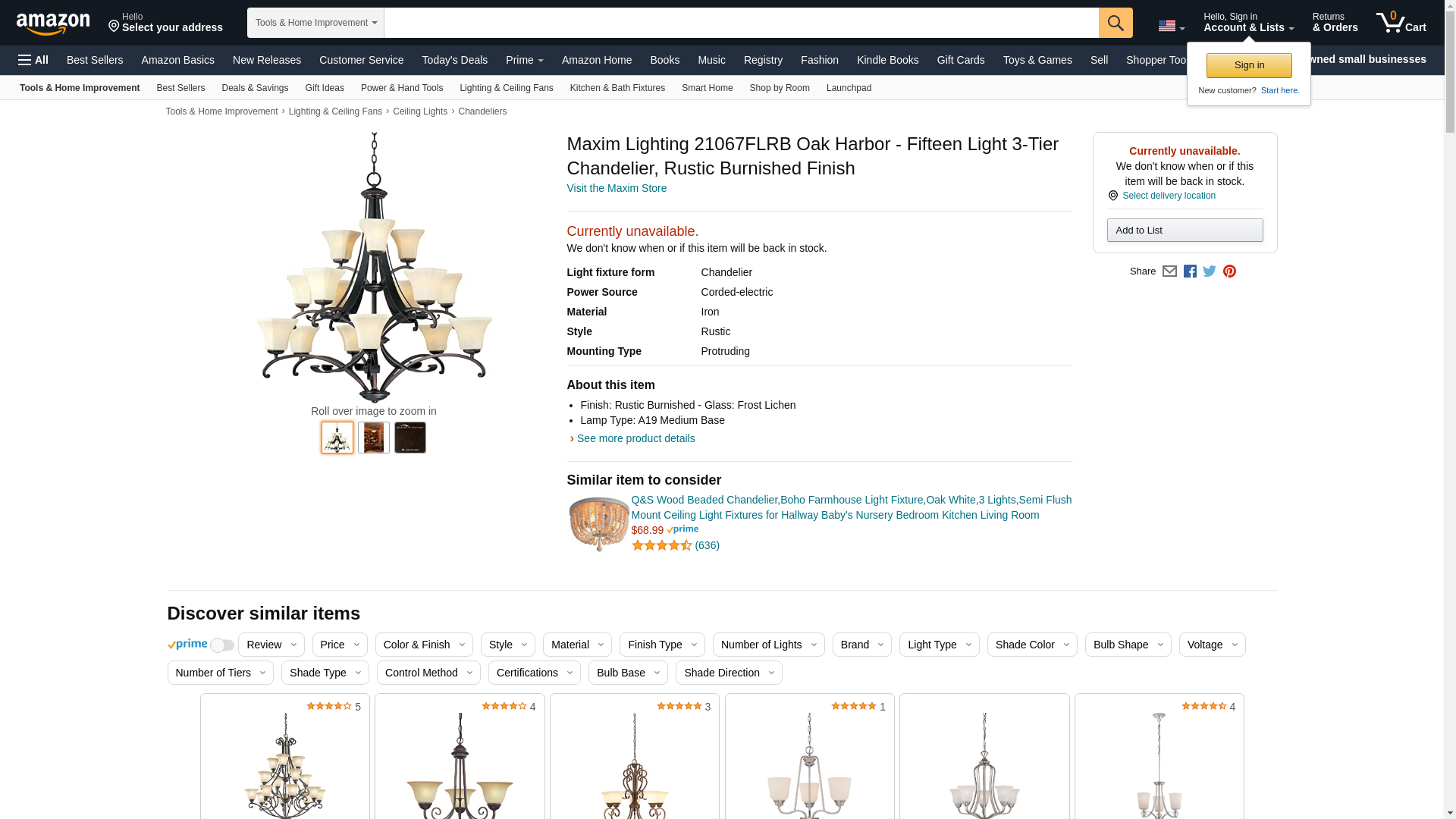The width and height of the screenshot is (1456, 819).
Task: Click the yellow Sign in button
Action: [x=1249, y=65]
